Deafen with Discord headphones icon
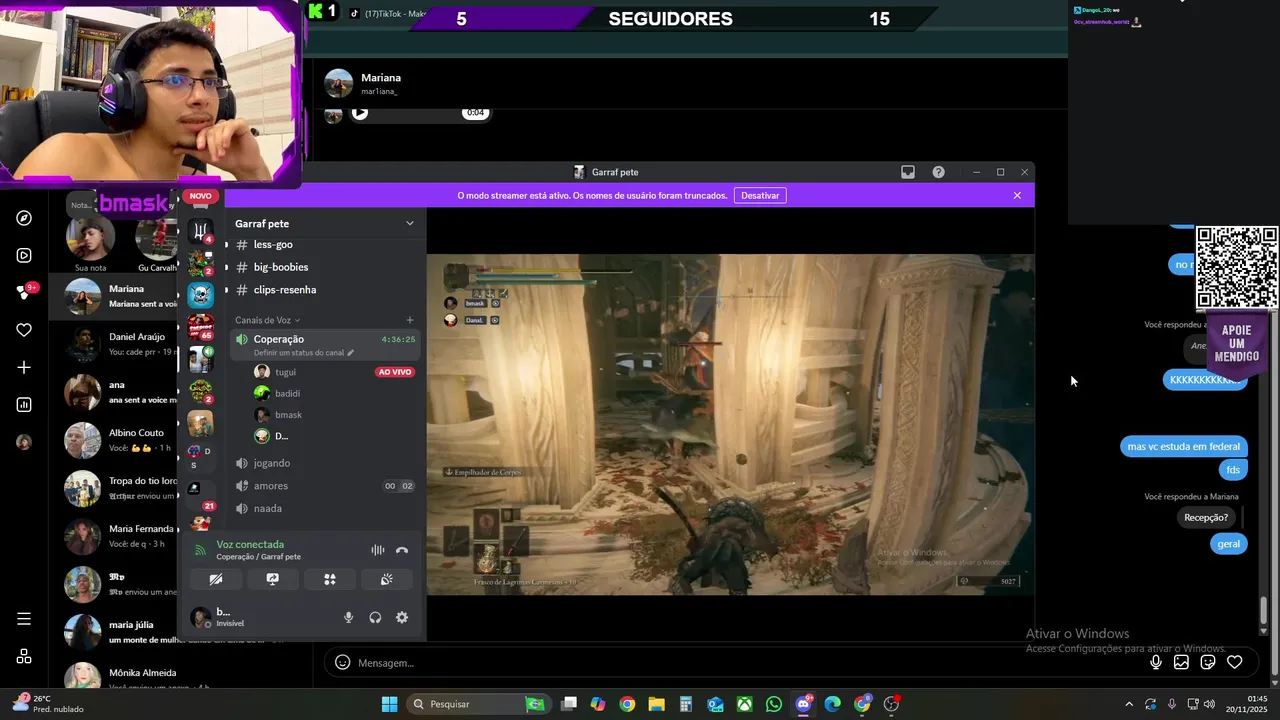Image resolution: width=1280 pixels, height=720 pixels. (x=375, y=618)
